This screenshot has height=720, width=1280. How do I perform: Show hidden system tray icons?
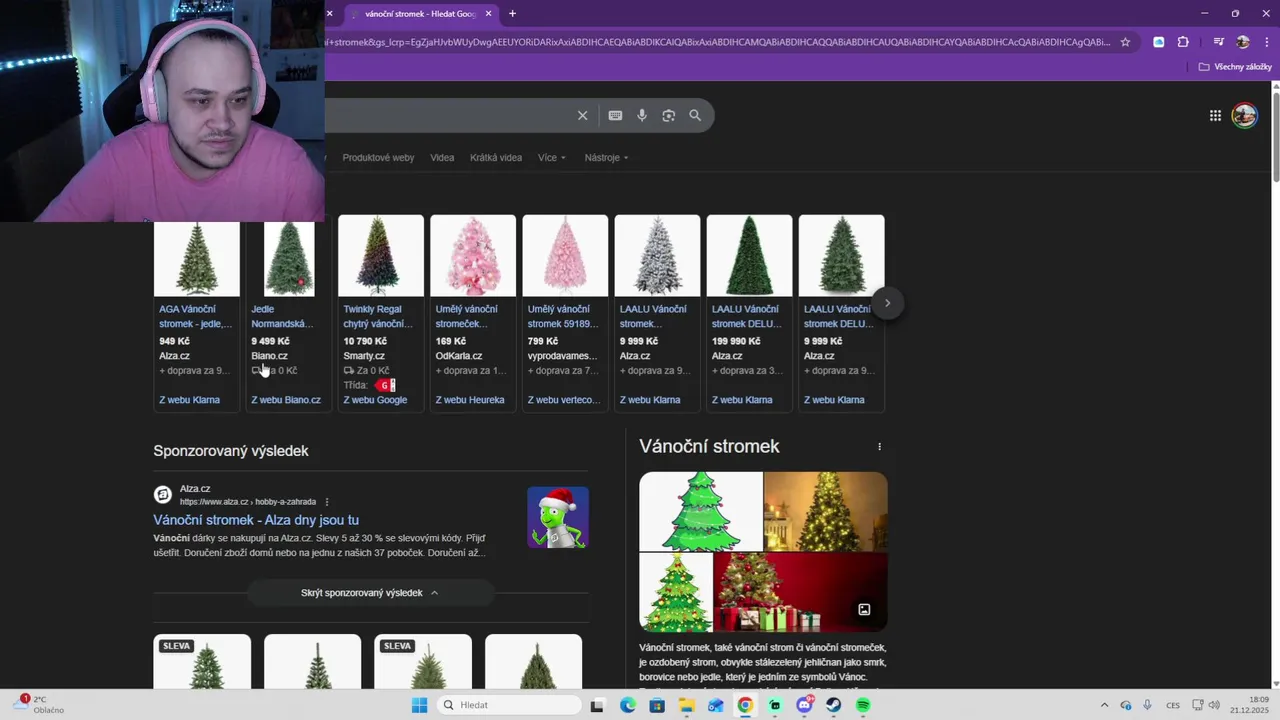point(1104,705)
